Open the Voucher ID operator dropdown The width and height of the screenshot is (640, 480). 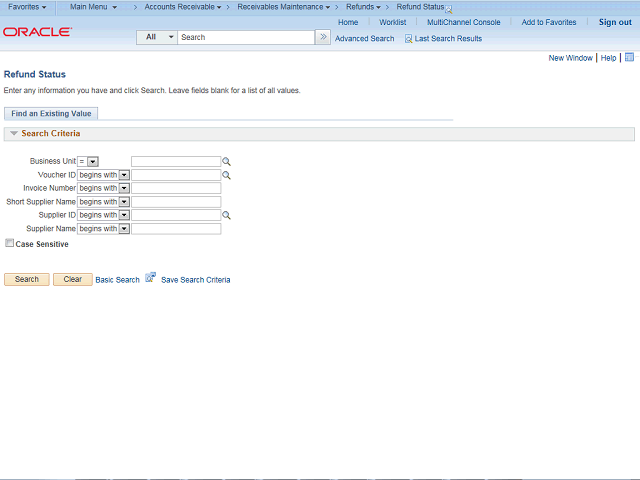click(103, 175)
